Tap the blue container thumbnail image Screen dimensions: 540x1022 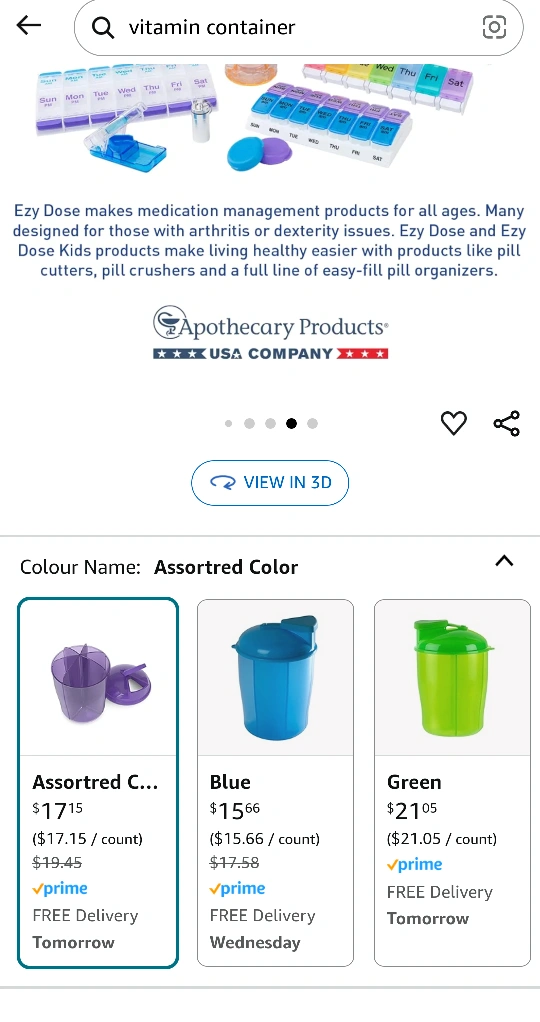click(x=275, y=678)
